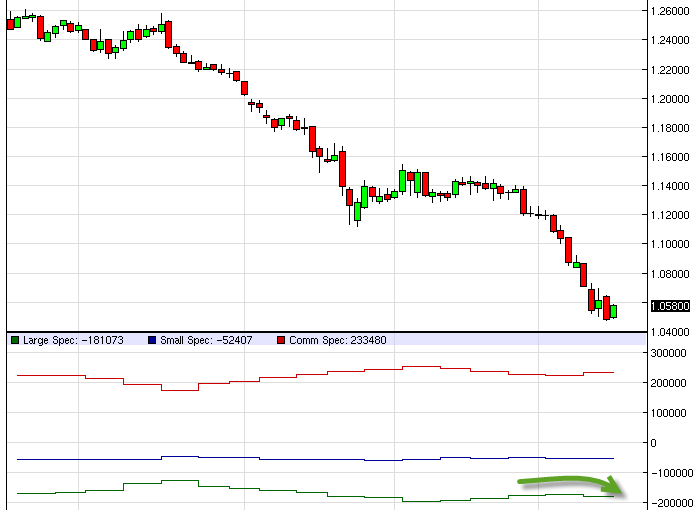Click the 1.20000 price axis label
699x510 pixels.
tap(670, 99)
